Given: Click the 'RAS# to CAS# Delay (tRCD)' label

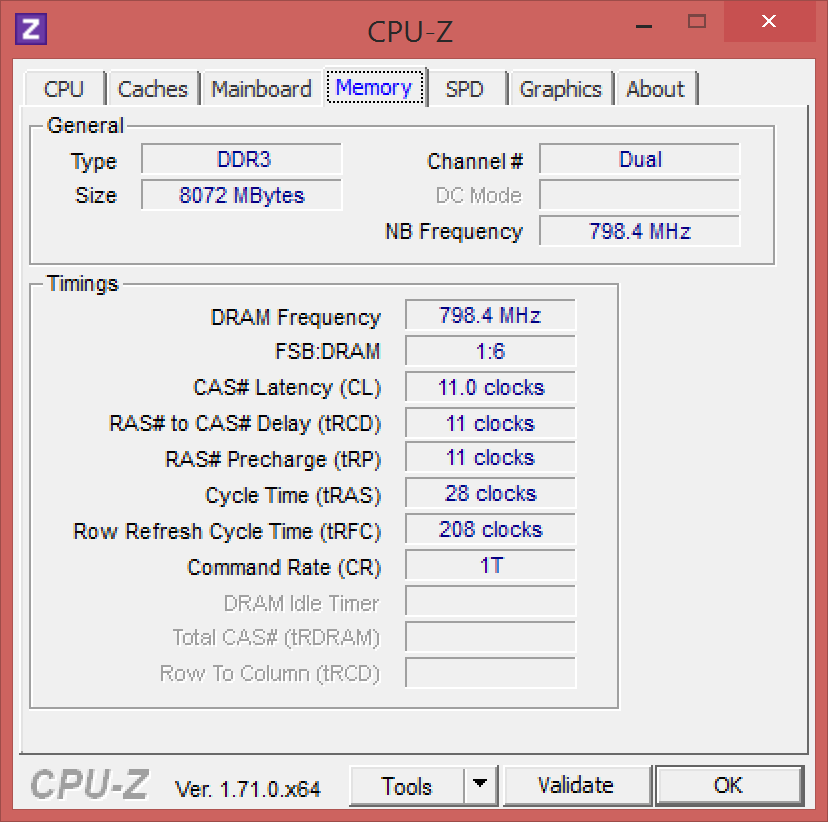Looking at the screenshot, I should (245, 423).
